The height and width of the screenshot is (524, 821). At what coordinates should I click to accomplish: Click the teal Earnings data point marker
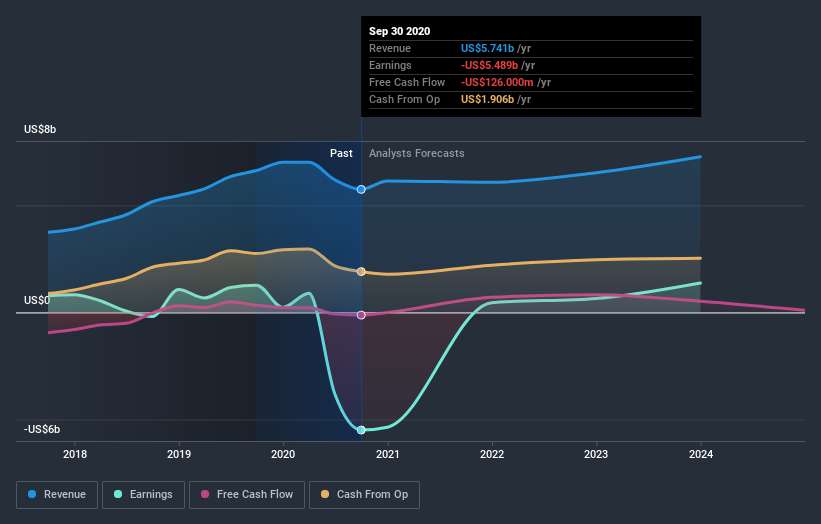click(361, 430)
